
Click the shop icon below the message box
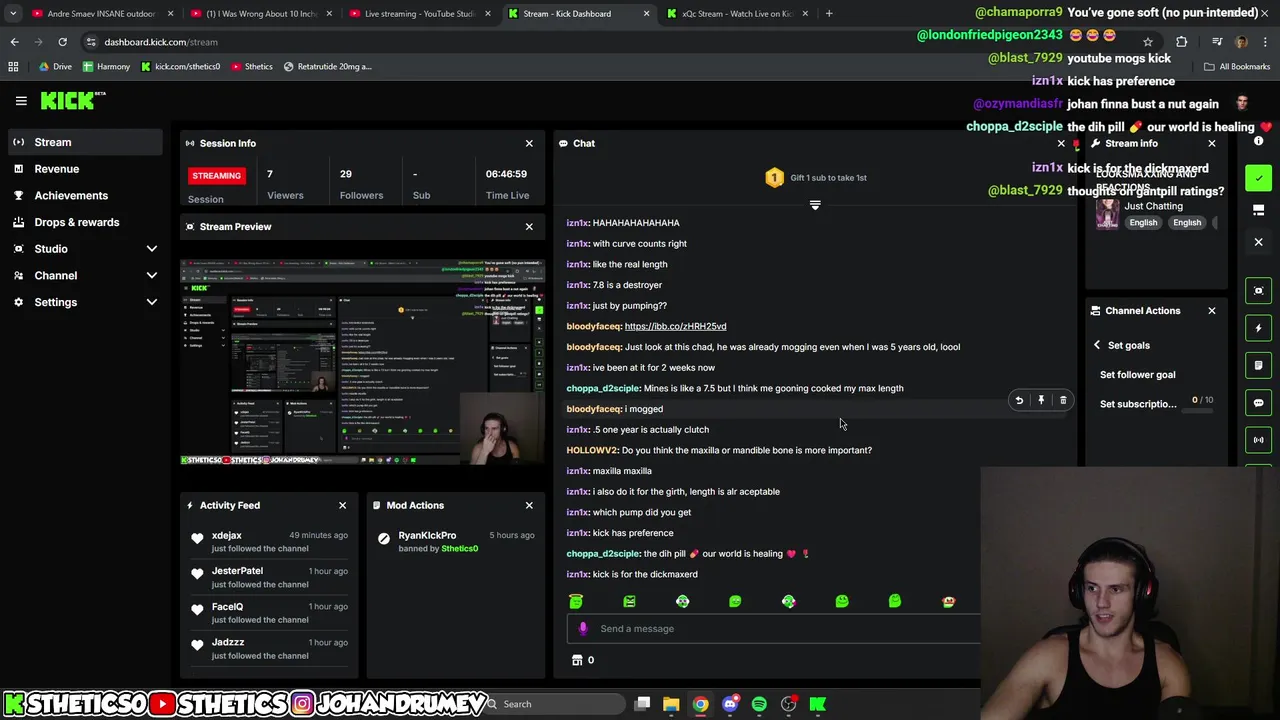point(577,660)
